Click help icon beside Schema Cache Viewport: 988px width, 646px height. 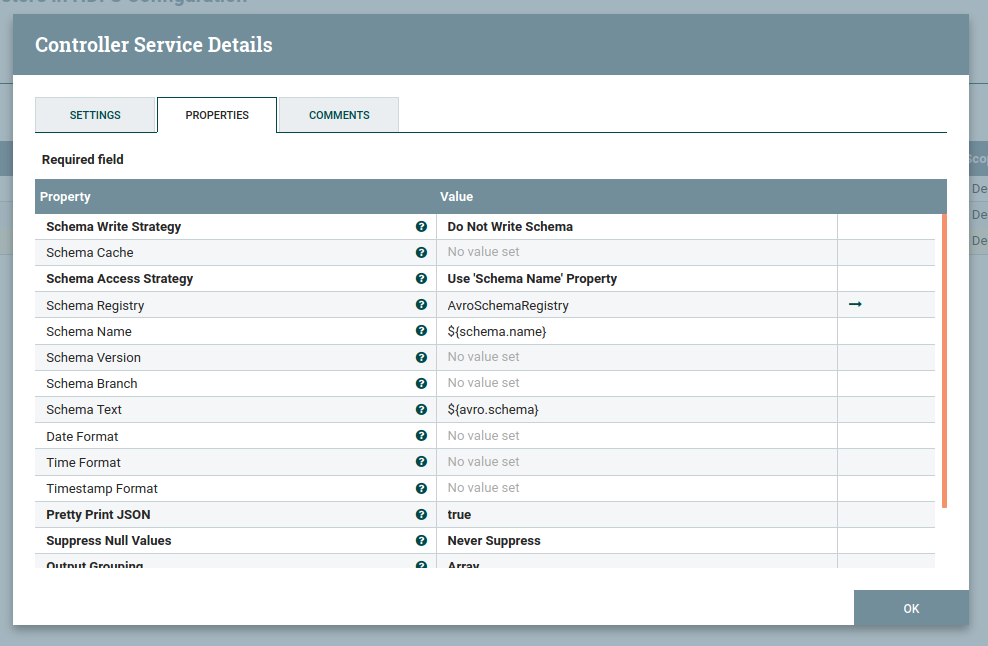[x=421, y=253]
